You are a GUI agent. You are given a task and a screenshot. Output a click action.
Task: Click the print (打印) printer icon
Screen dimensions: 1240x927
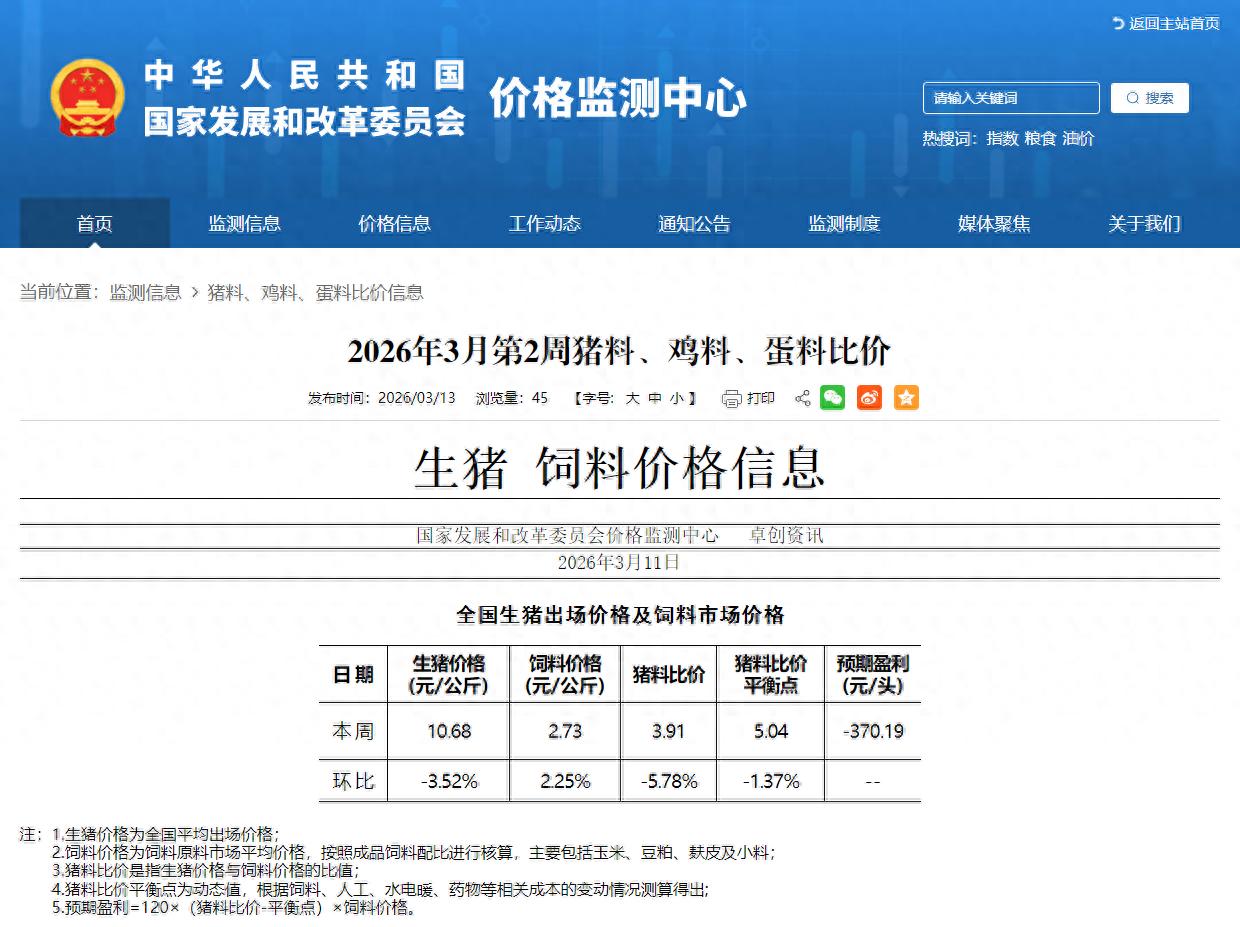[x=731, y=399]
